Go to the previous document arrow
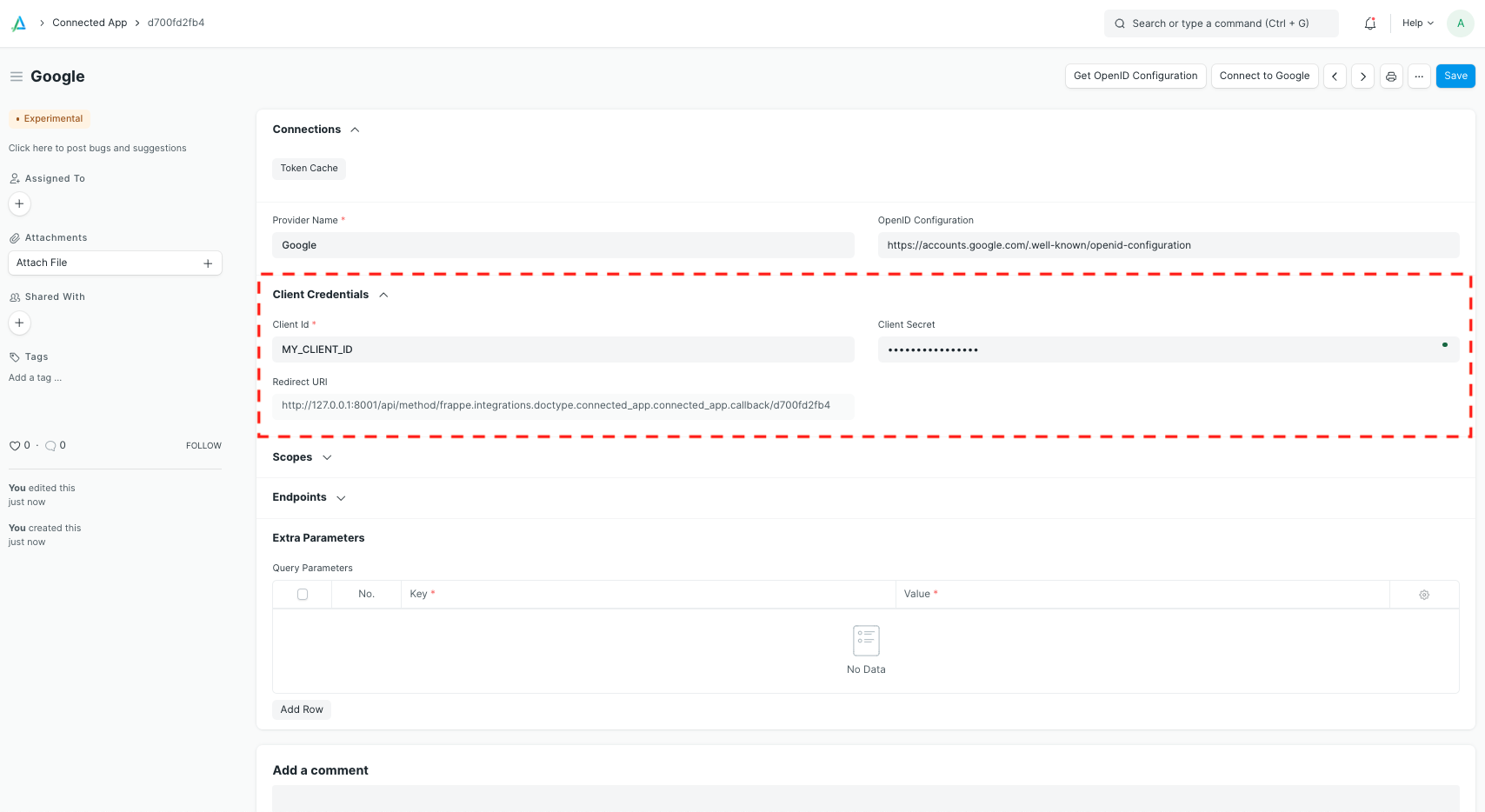The image size is (1485, 812). pyautogui.click(x=1335, y=77)
